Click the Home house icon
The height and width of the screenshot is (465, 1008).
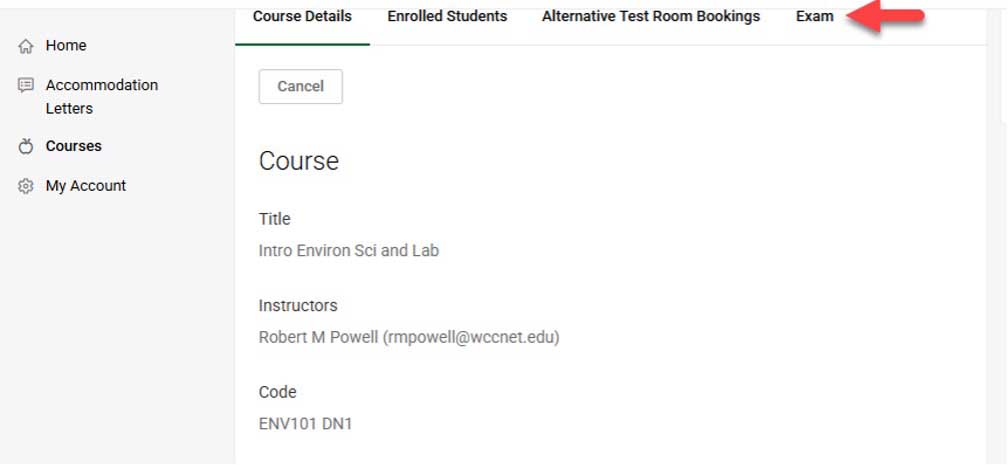coord(27,46)
